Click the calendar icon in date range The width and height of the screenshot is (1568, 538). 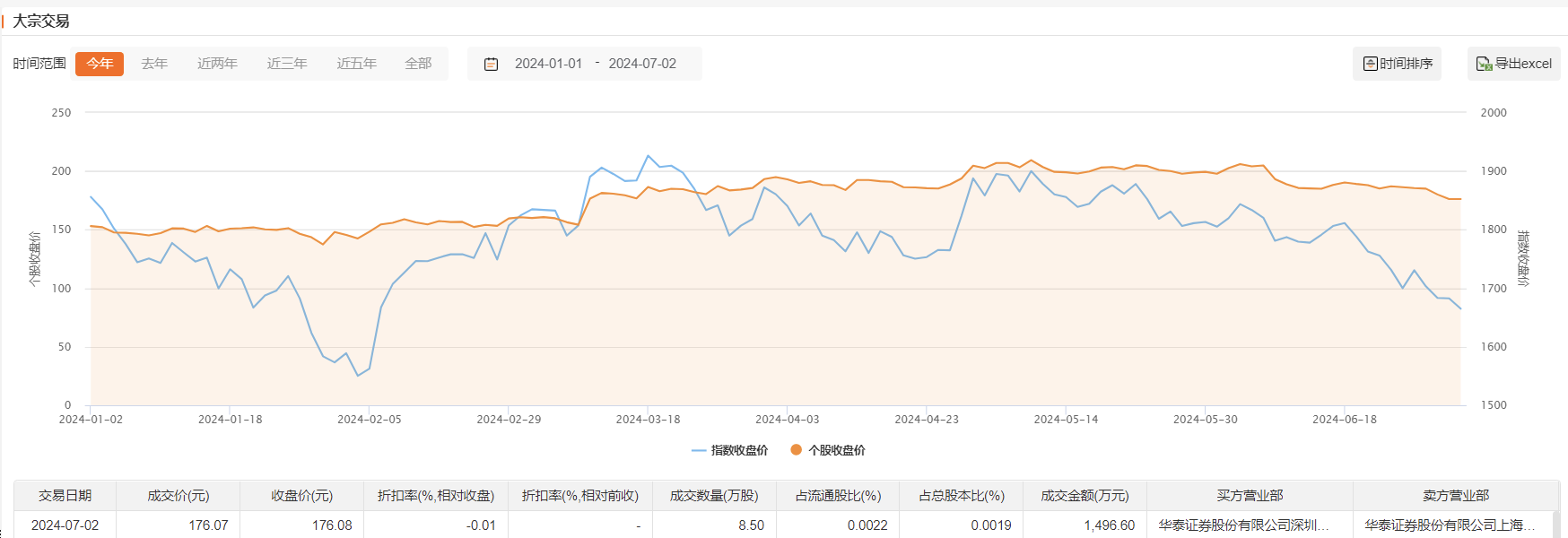pos(491,64)
